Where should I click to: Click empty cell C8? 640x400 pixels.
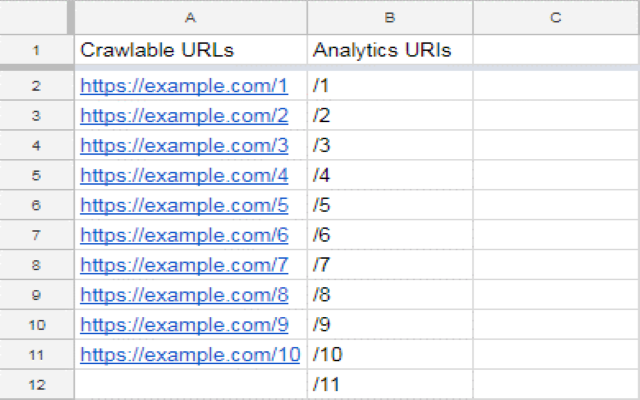(555, 294)
